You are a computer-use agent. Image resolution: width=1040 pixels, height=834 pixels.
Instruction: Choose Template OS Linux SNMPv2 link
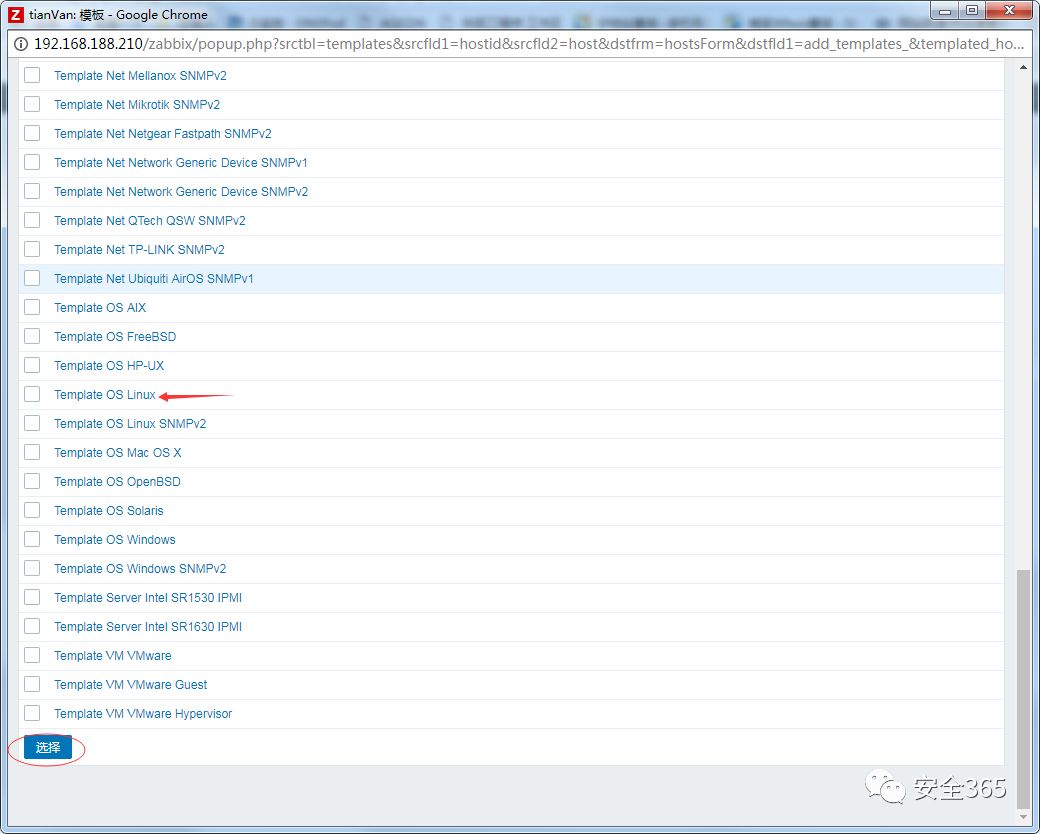[x=130, y=423]
